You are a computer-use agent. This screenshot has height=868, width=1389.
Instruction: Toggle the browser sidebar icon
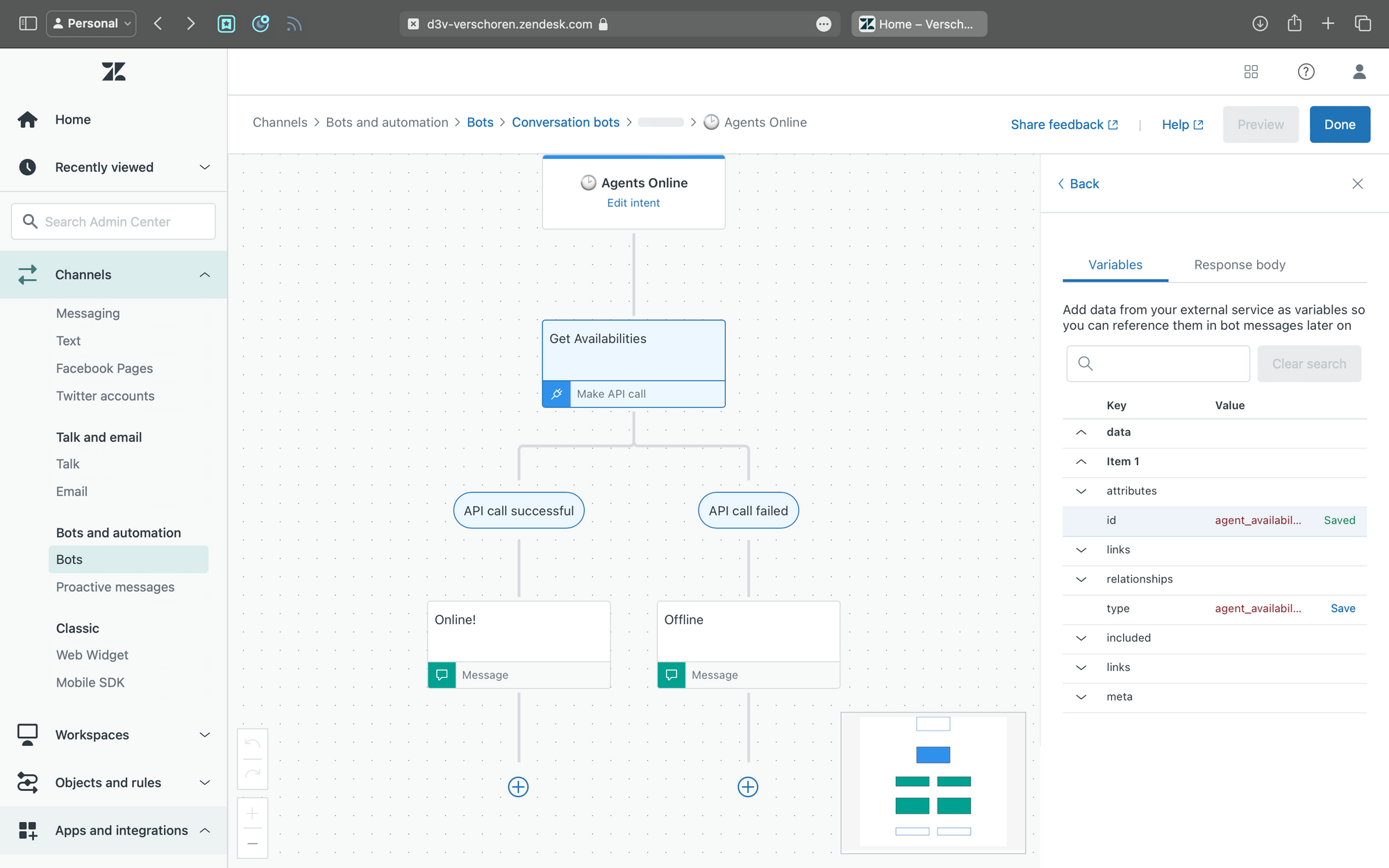coord(28,24)
